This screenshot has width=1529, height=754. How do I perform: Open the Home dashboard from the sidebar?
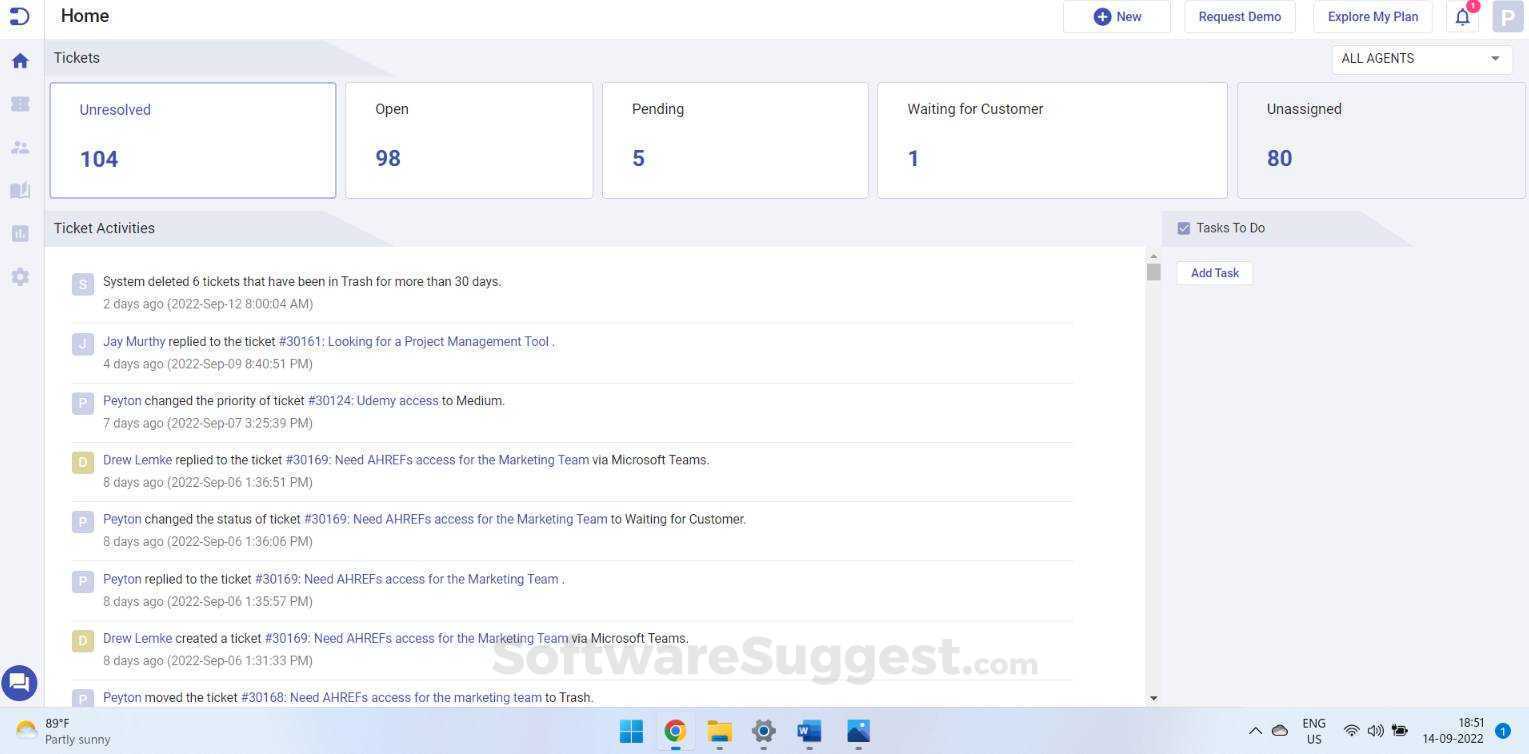pos(20,60)
